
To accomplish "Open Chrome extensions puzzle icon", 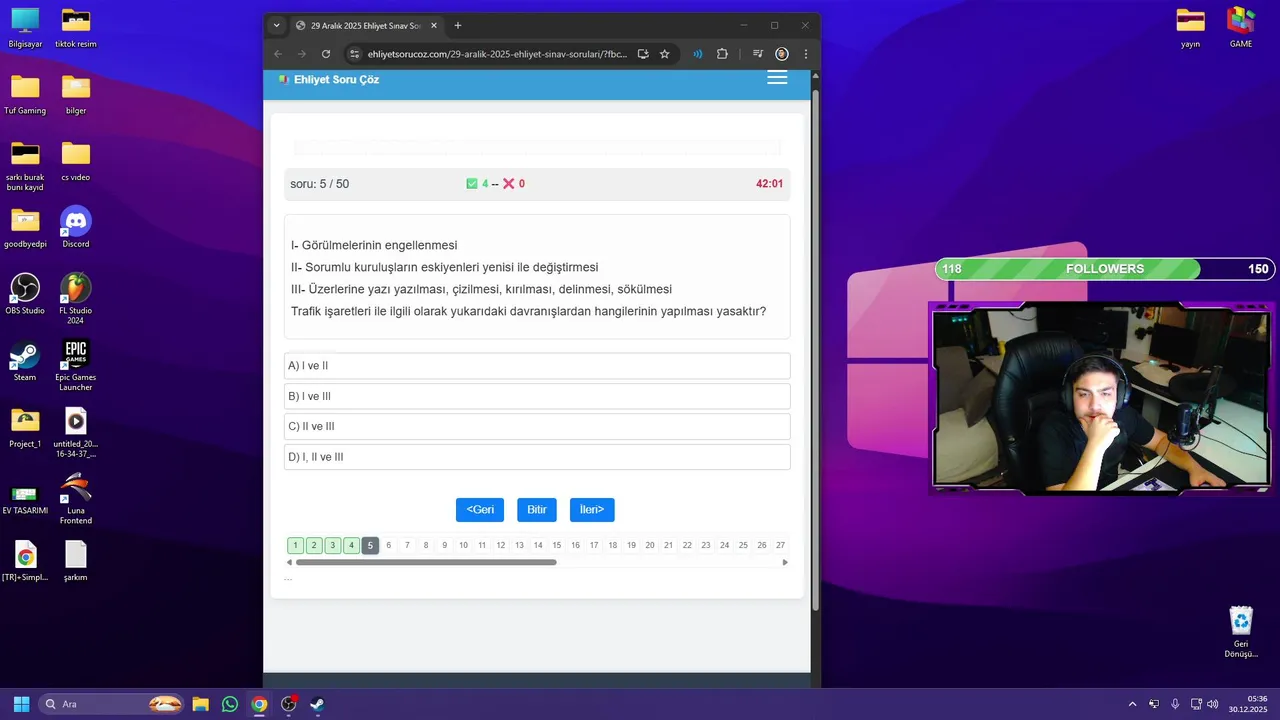I will point(722,54).
